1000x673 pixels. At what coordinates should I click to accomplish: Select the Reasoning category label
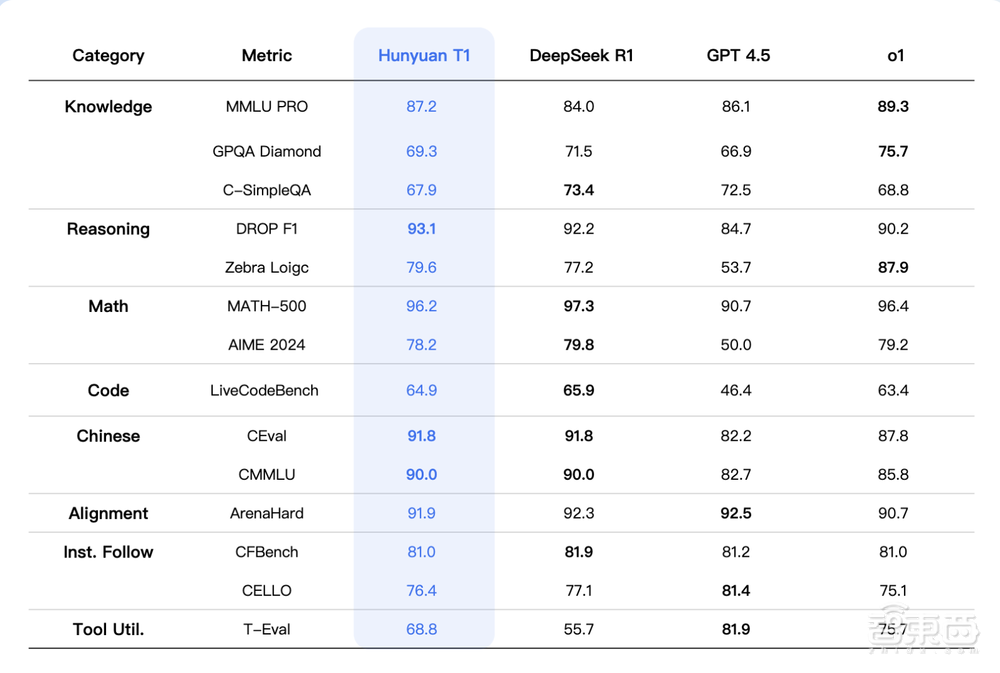click(108, 229)
